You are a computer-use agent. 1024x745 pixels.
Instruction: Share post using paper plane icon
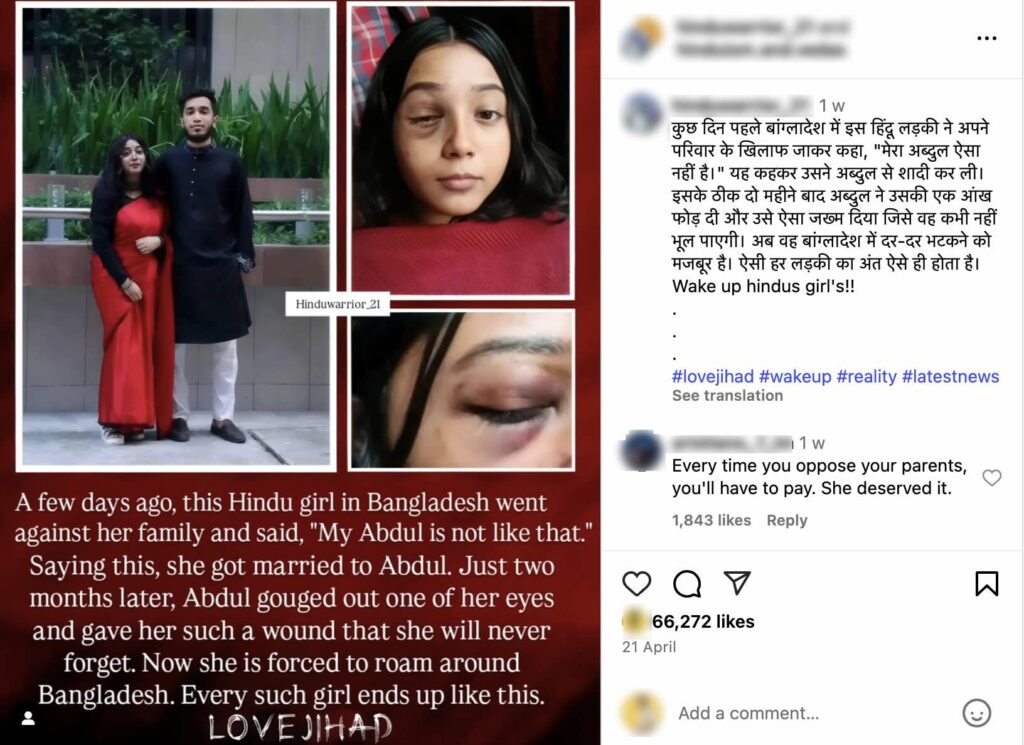coord(737,582)
